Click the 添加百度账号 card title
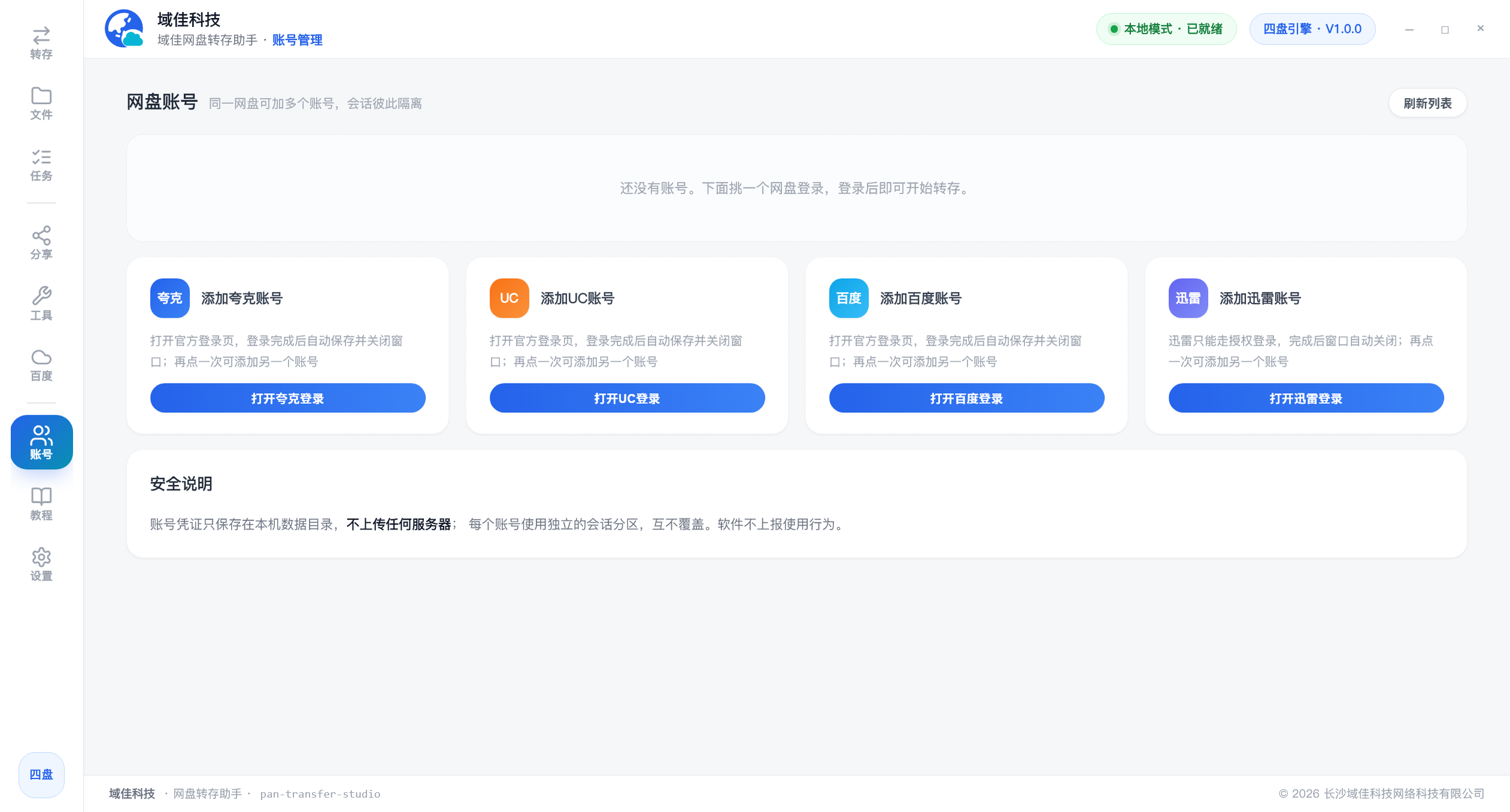Image resolution: width=1510 pixels, height=812 pixels. (x=920, y=298)
